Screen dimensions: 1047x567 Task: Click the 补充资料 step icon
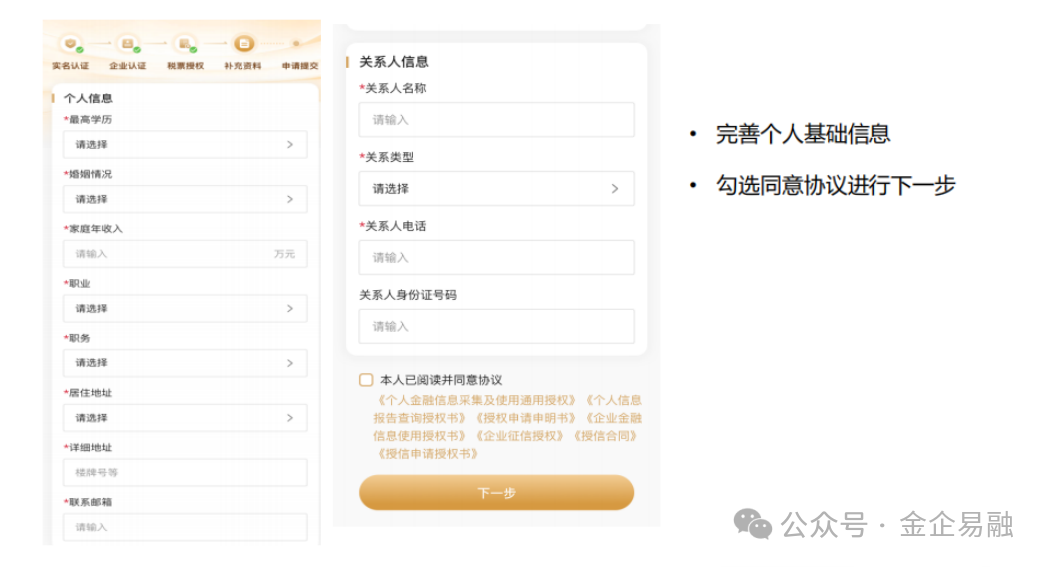(243, 43)
